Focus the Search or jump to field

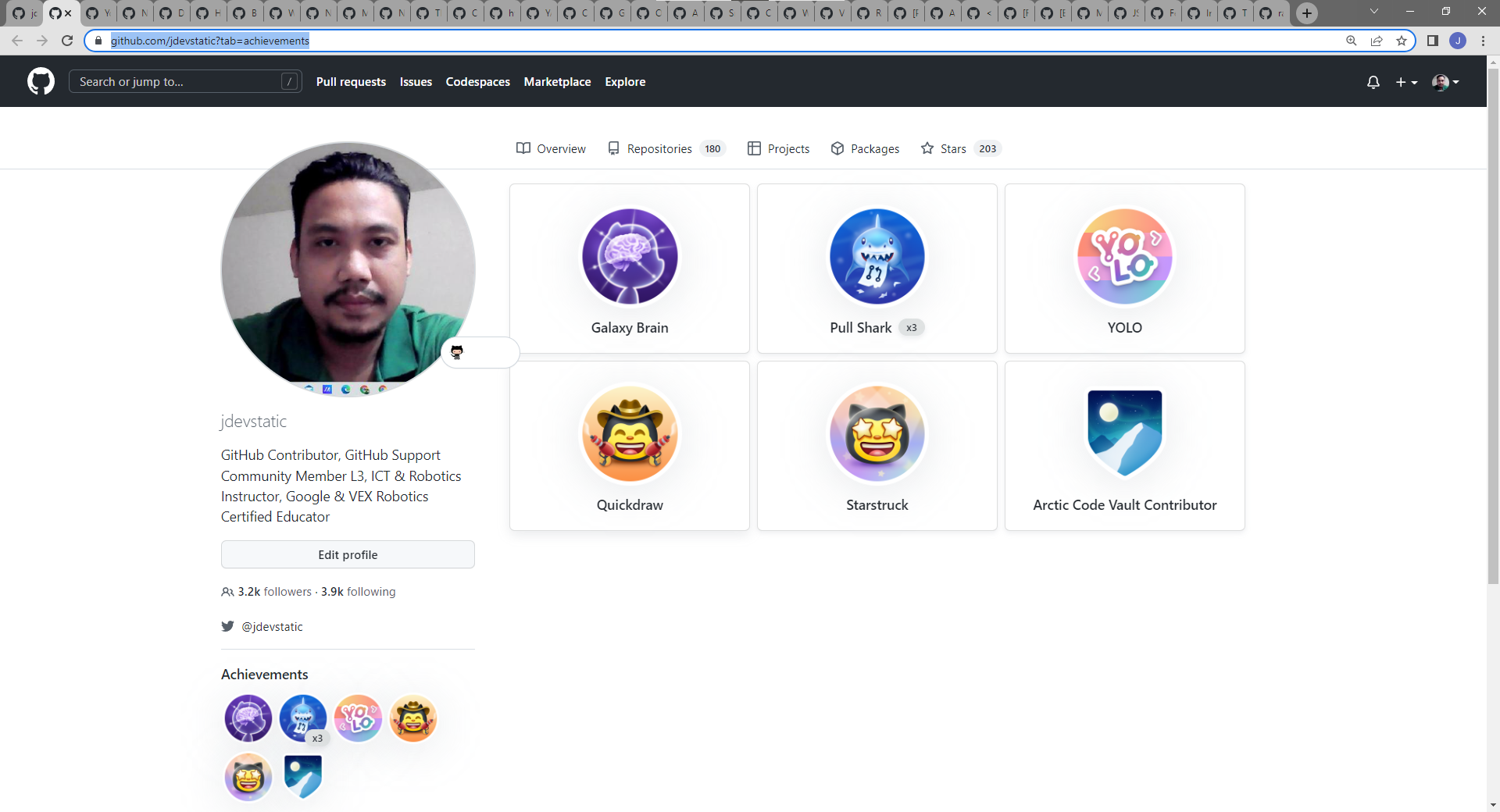coord(185,81)
